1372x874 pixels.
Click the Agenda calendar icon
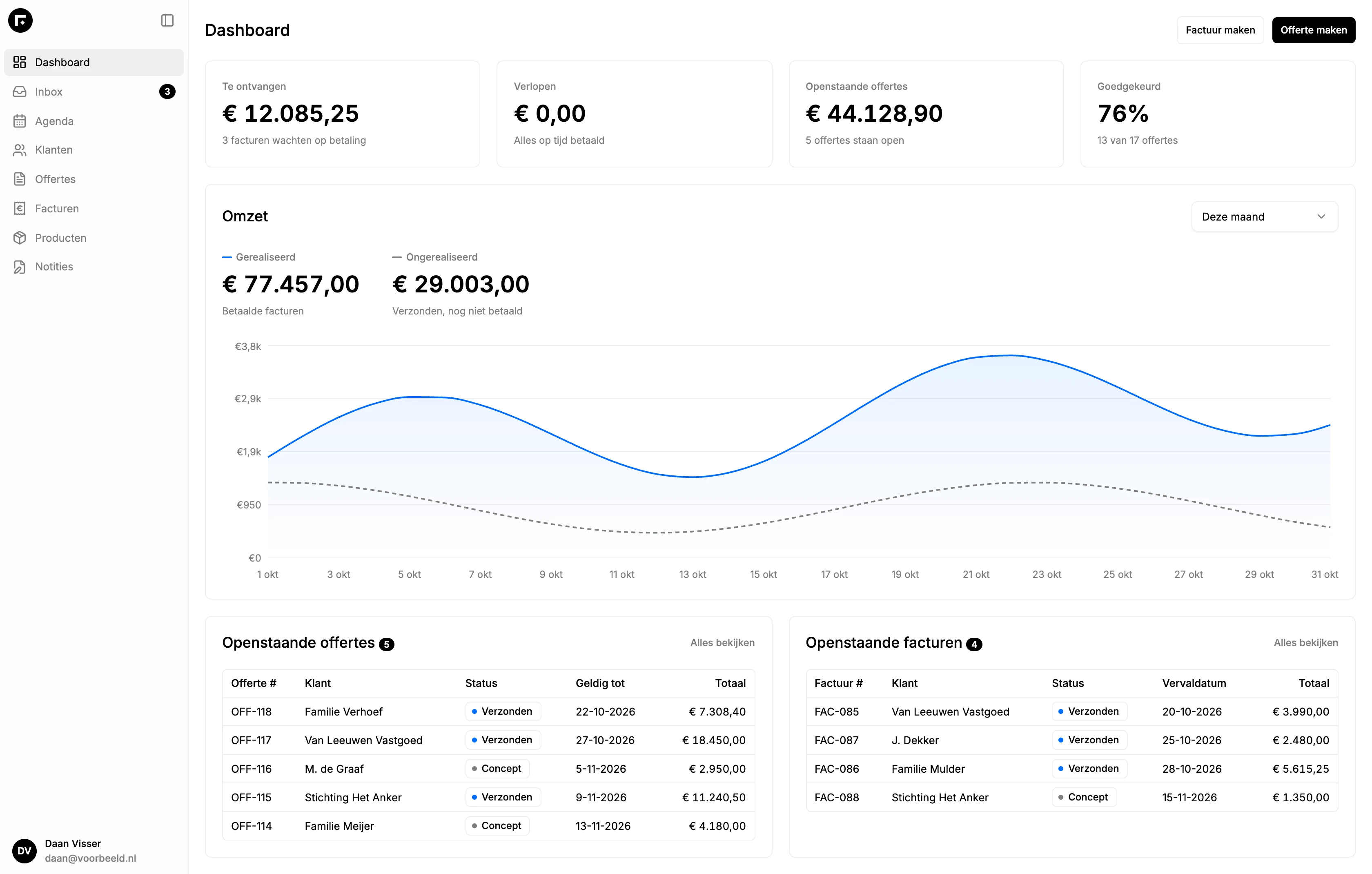coord(20,121)
